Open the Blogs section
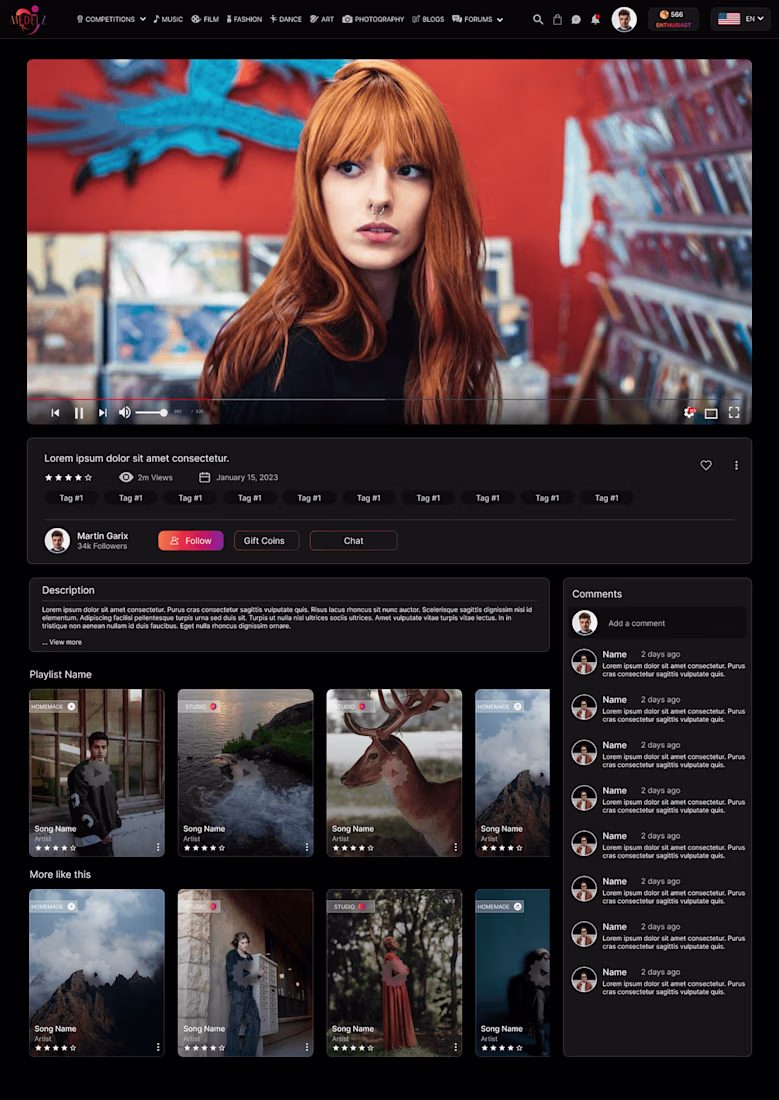 pyautogui.click(x=428, y=20)
